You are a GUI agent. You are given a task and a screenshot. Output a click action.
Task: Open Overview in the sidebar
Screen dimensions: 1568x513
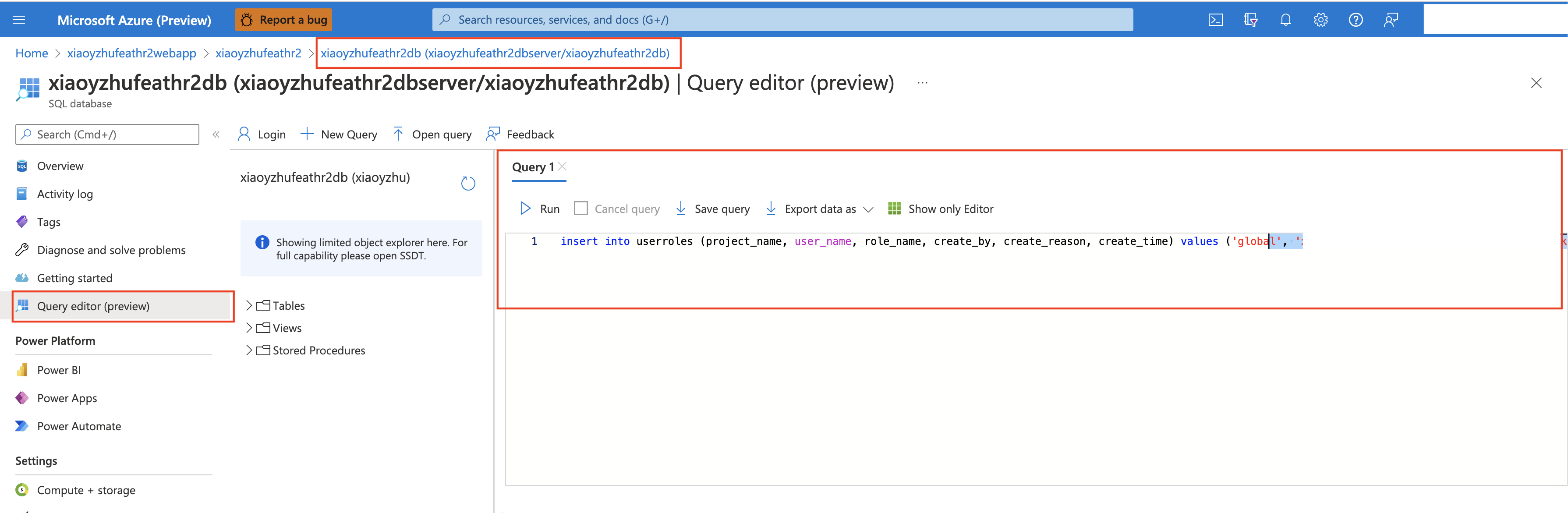(x=60, y=166)
